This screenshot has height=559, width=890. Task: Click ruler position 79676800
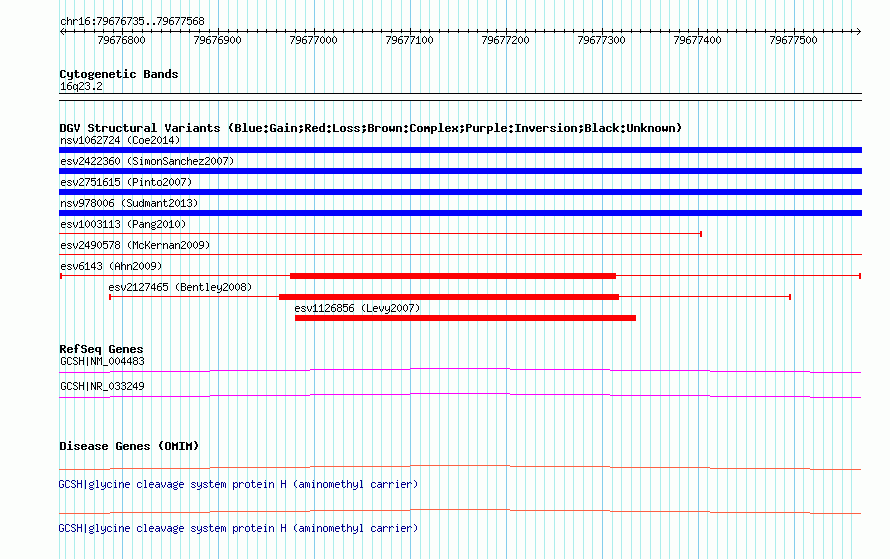(x=121, y=40)
